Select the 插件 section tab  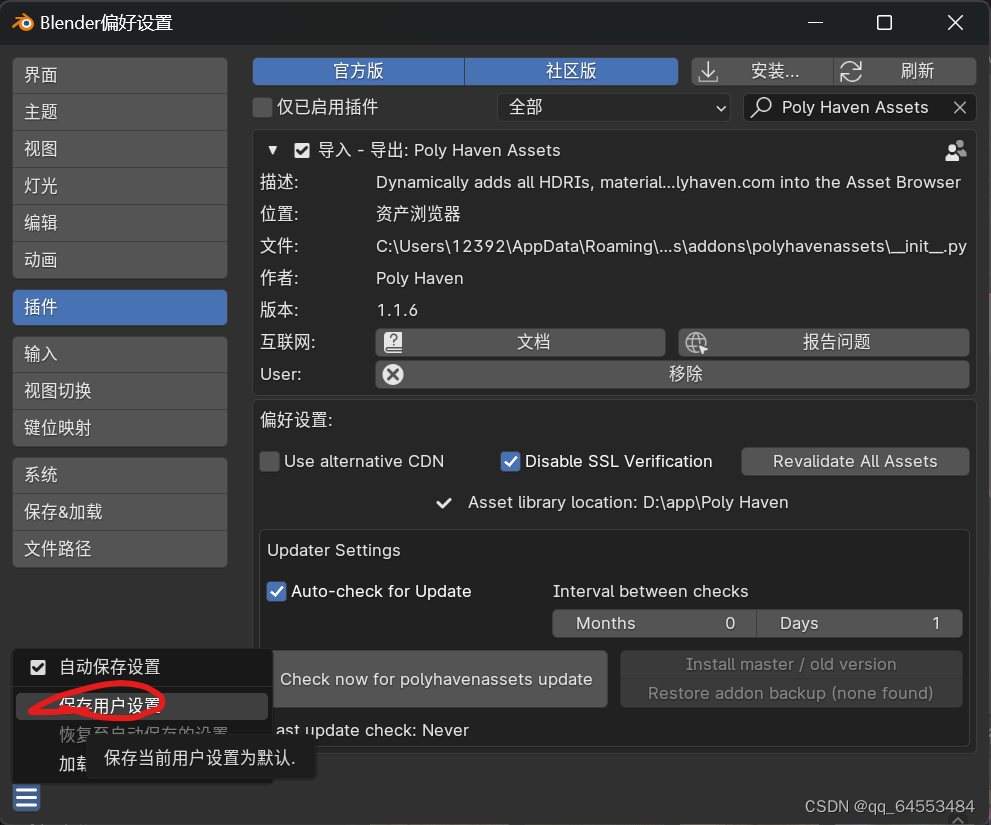point(120,307)
